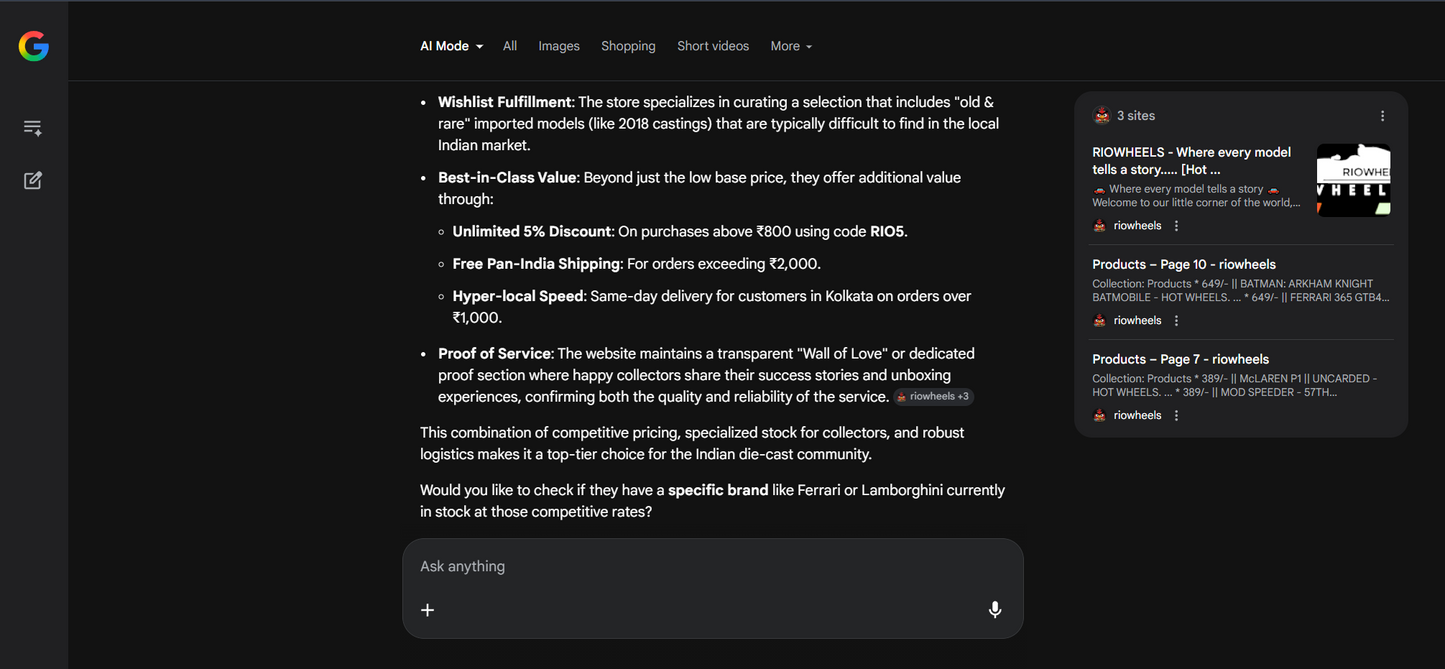
Task: Expand the More dropdown menu
Action: 791,46
